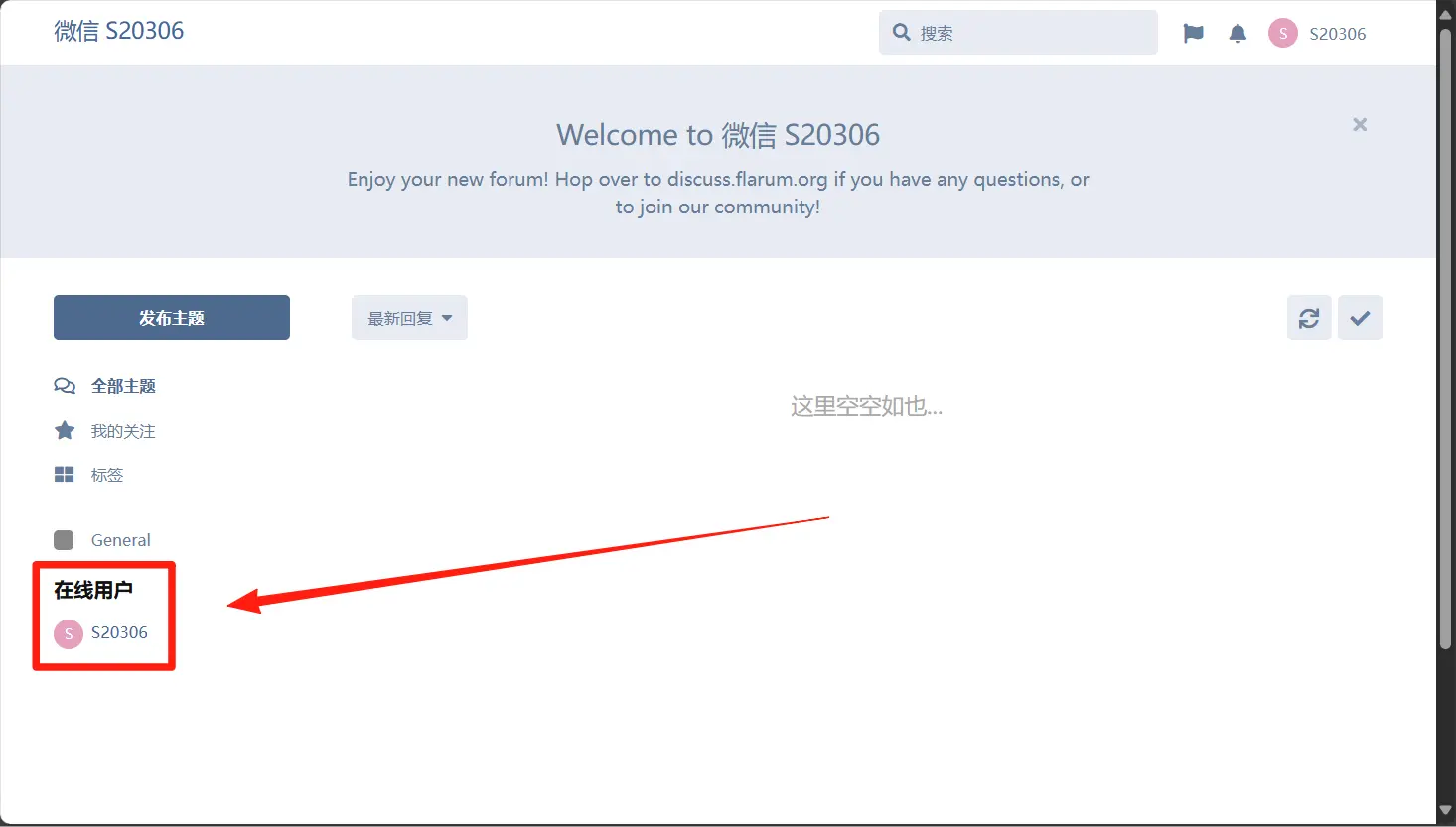
Task: Click the S20306 online user link
Action: [119, 632]
